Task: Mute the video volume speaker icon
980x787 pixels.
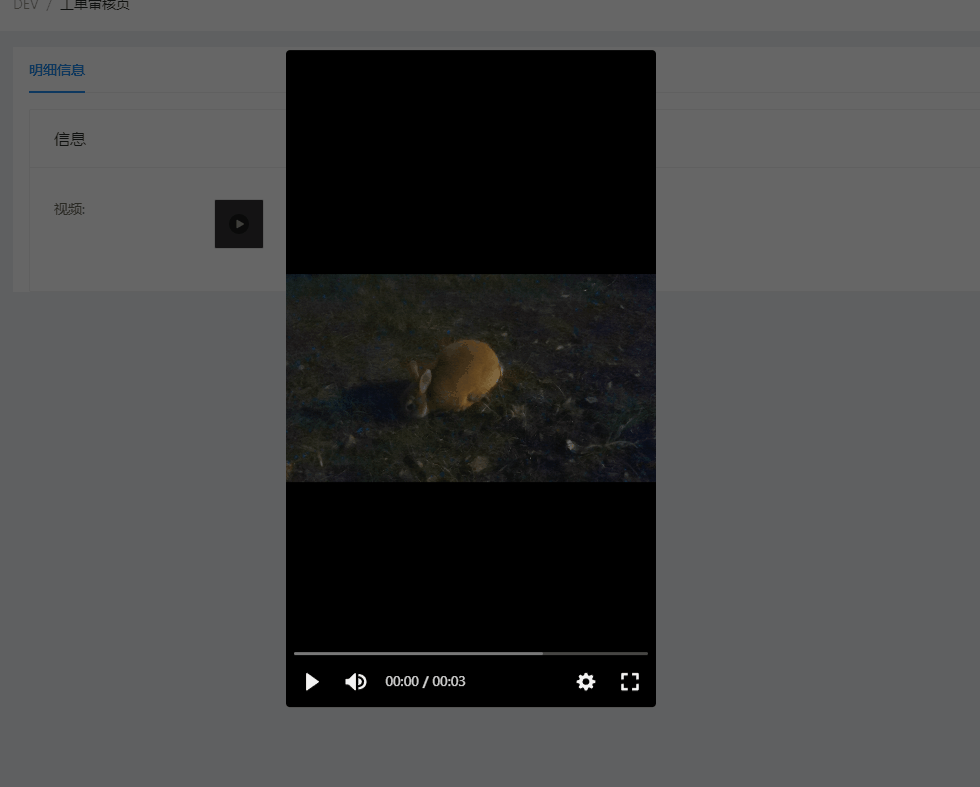Action: 356,681
